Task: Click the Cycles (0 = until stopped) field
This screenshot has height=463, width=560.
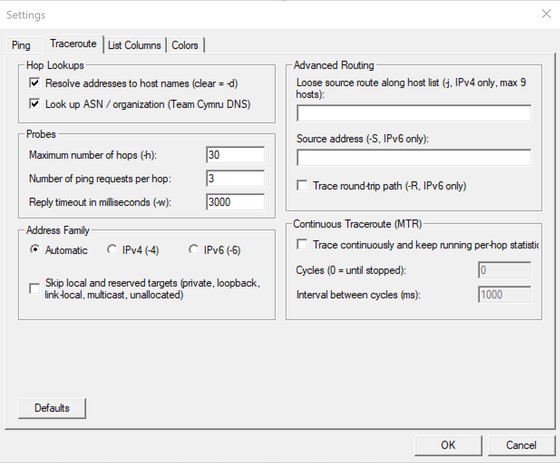Action: click(x=504, y=270)
